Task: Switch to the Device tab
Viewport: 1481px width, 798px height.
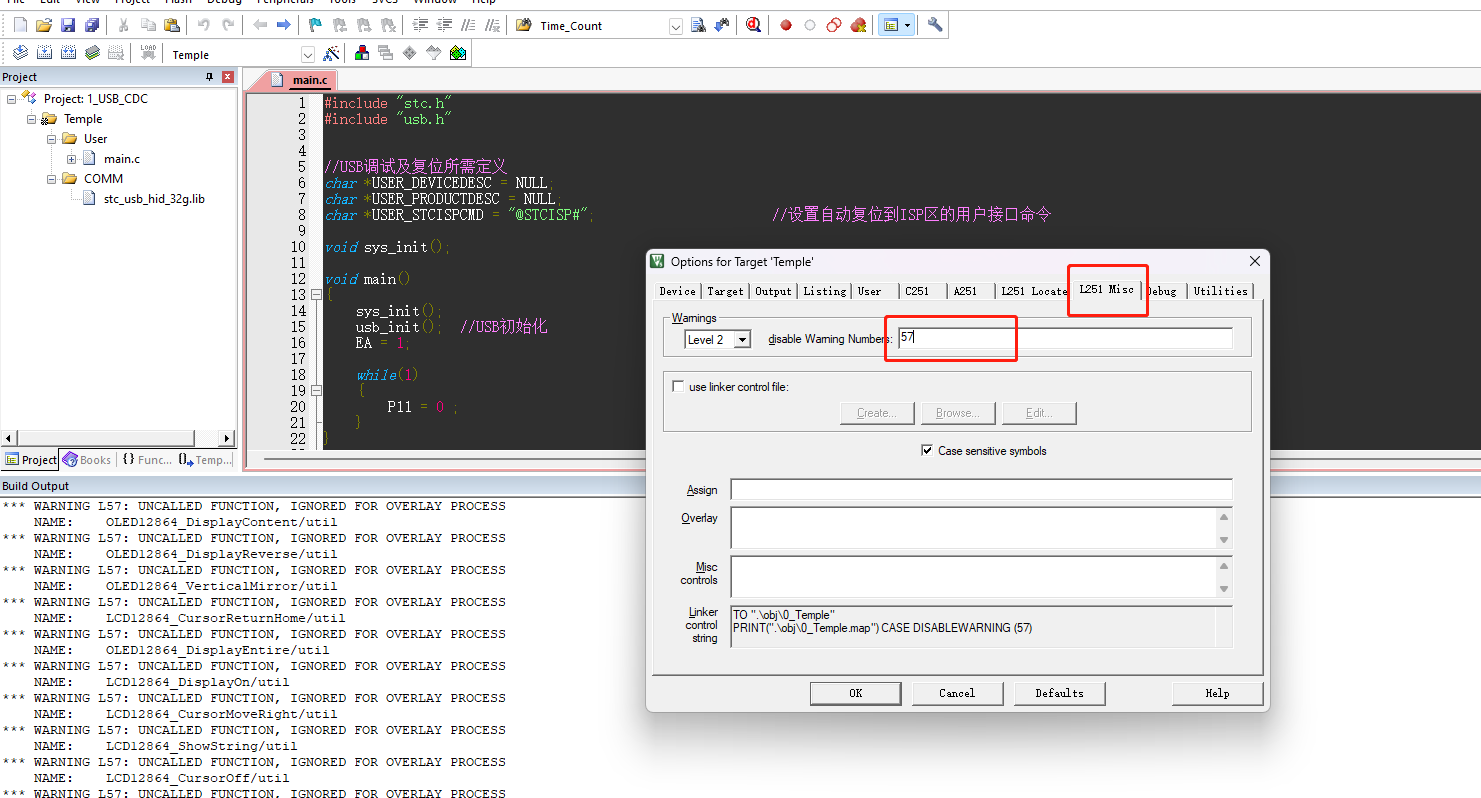Action: click(677, 291)
